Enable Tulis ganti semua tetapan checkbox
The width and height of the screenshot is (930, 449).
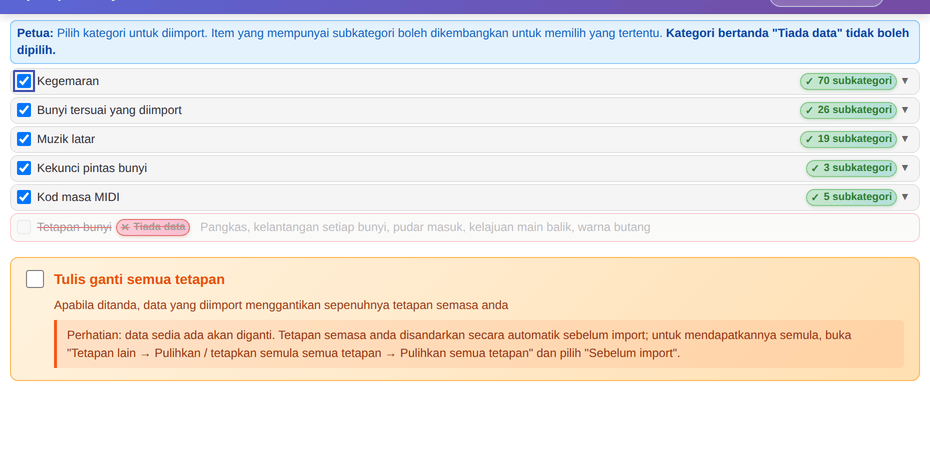[x=35, y=279]
